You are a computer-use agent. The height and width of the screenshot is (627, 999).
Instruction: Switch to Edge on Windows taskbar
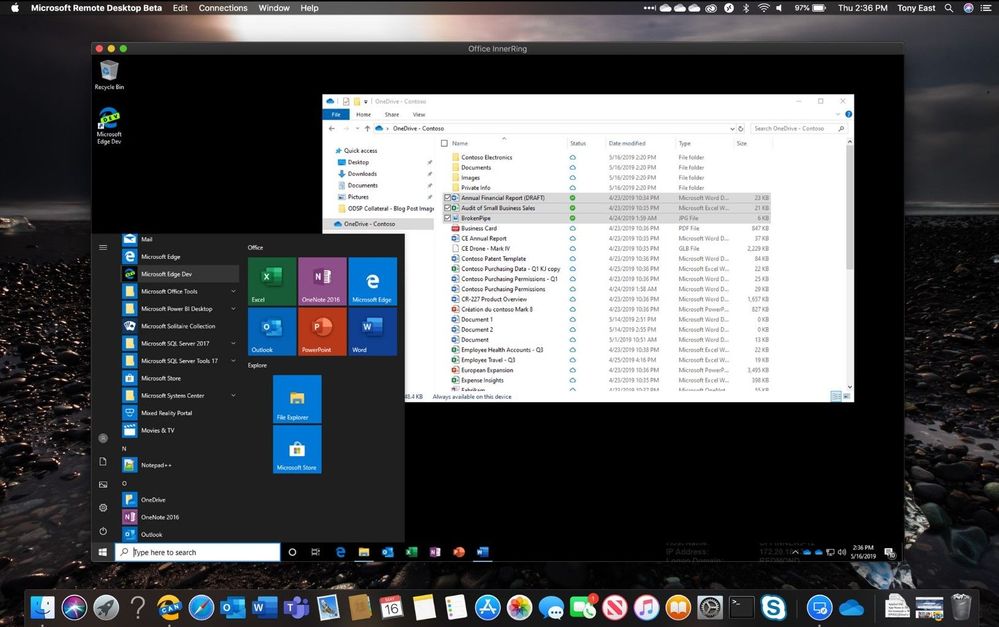pos(340,552)
